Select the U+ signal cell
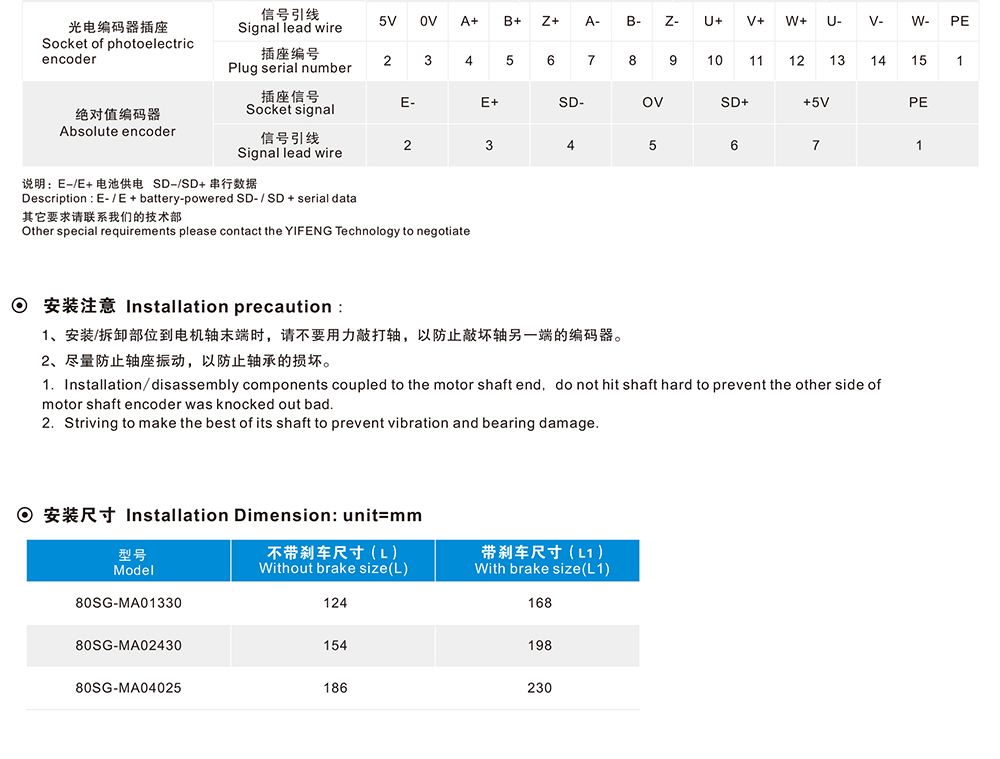Viewport: 1000px width, 759px height. [713, 21]
